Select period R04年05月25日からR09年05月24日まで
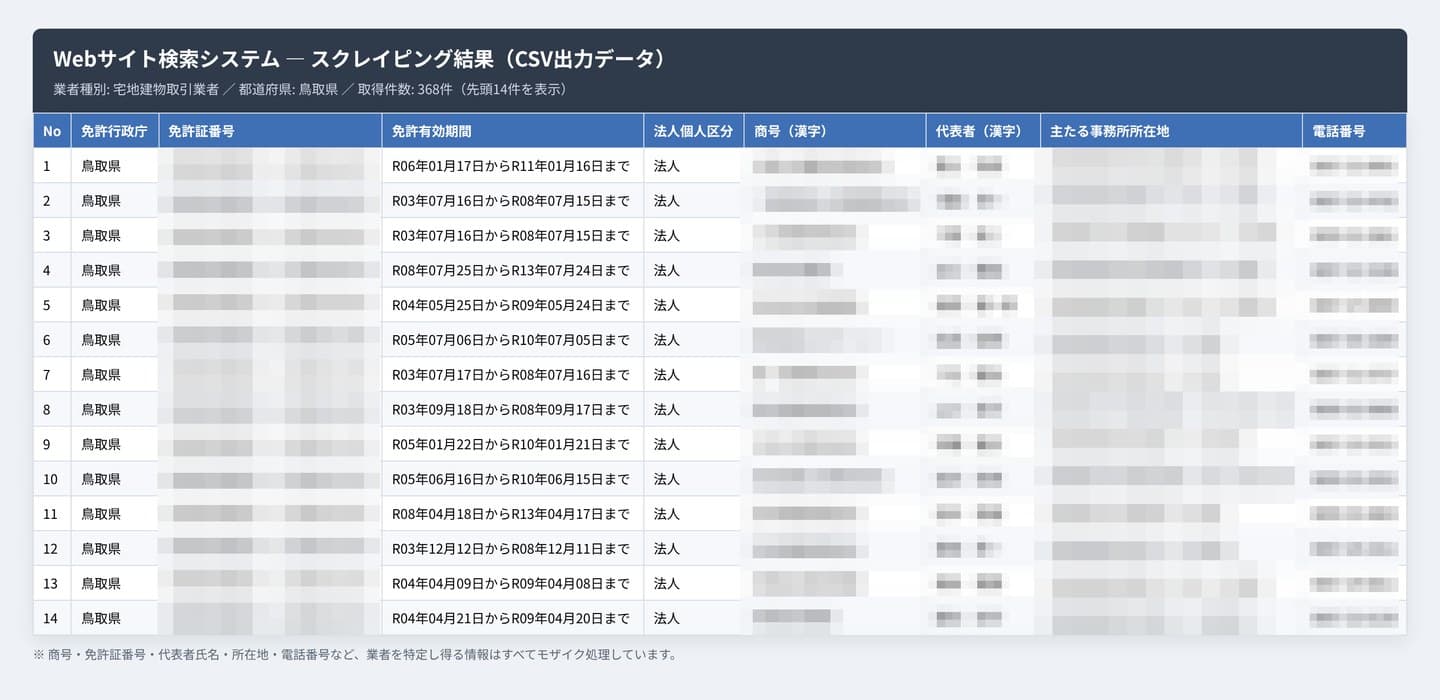This screenshot has width=1440, height=700. [511, 305]
